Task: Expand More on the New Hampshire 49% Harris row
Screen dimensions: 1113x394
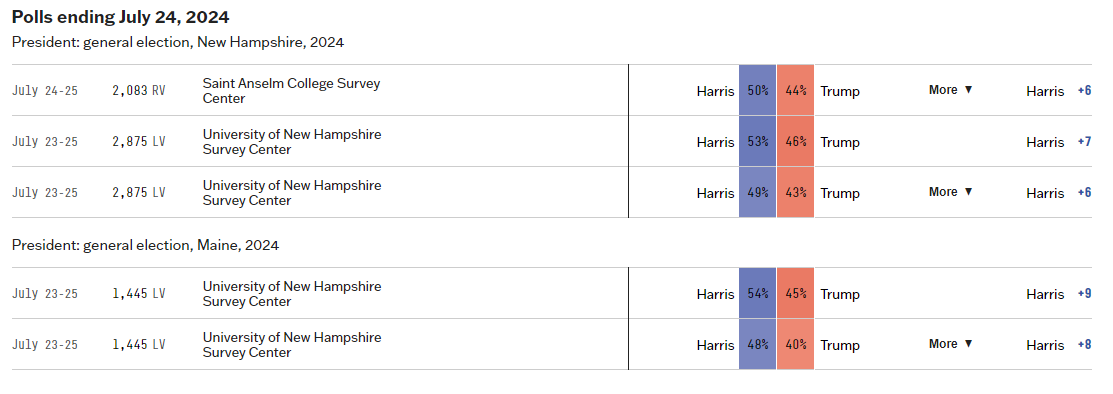Action: (x=950, y=192)
